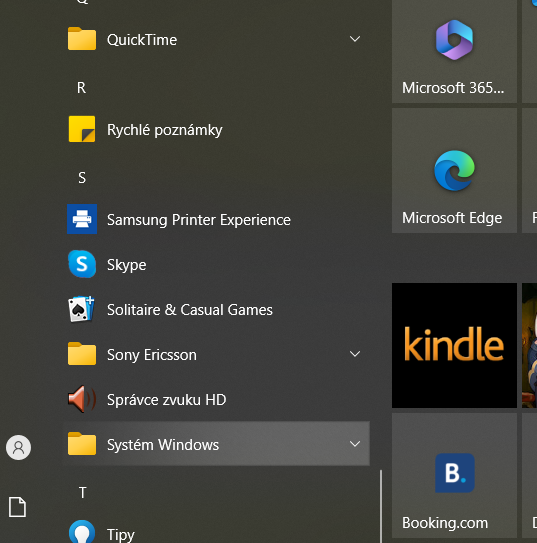
Task: Expand the QuickTime folder chevron
Action: 355,39
